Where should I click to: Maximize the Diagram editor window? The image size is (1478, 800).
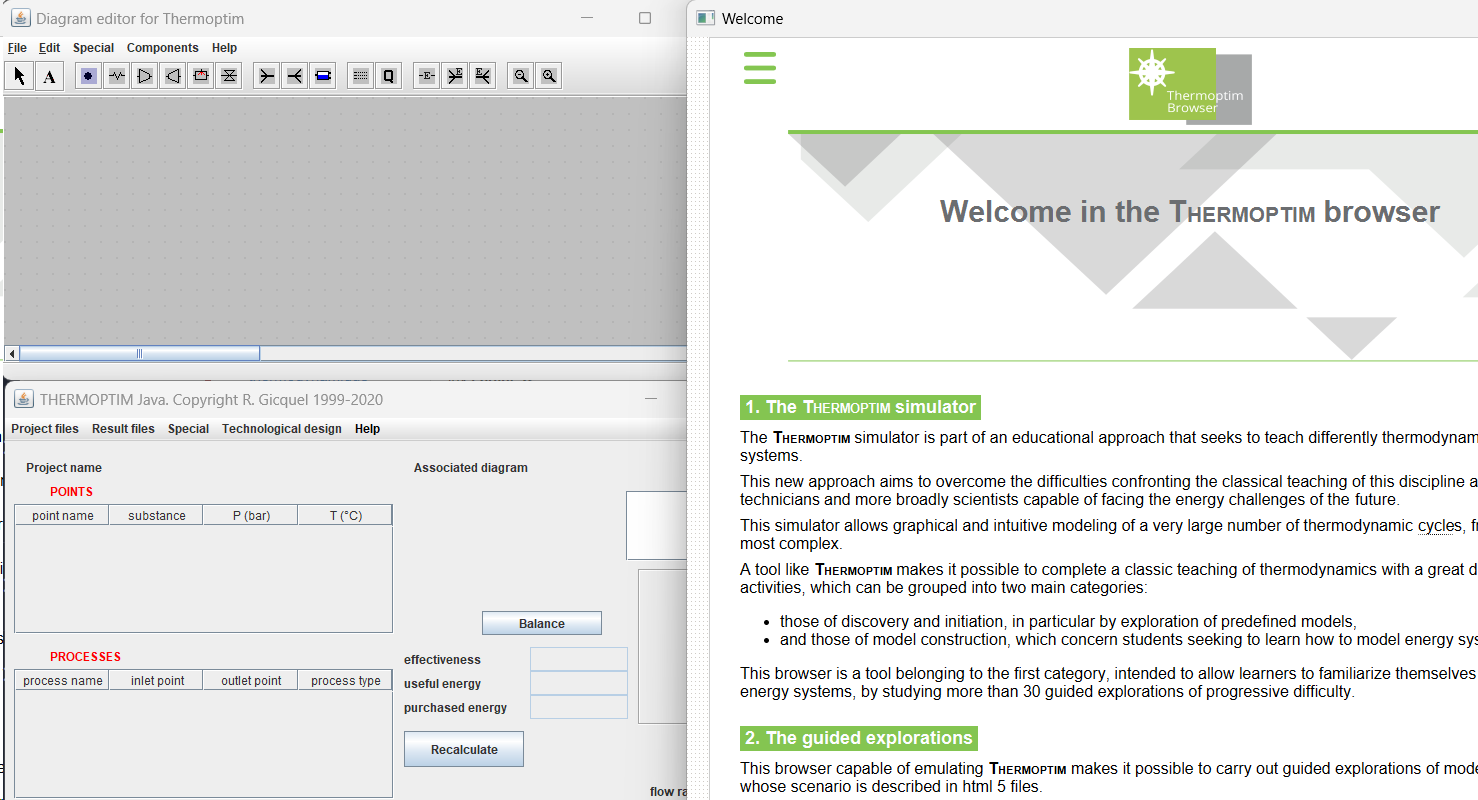pyautogui.click(x=645, y=18)
